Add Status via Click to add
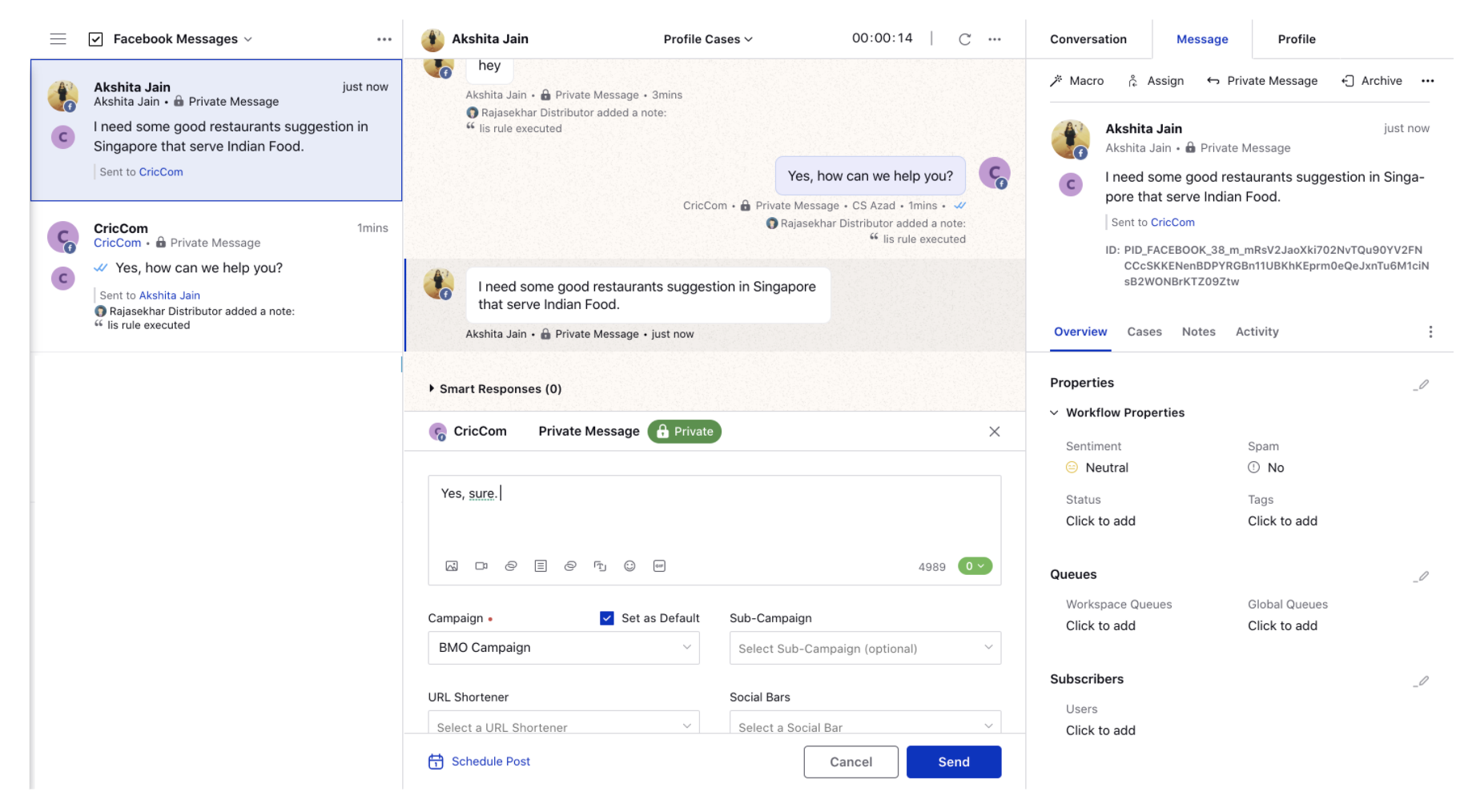Screen dimensions: 1464x812 1100,521
